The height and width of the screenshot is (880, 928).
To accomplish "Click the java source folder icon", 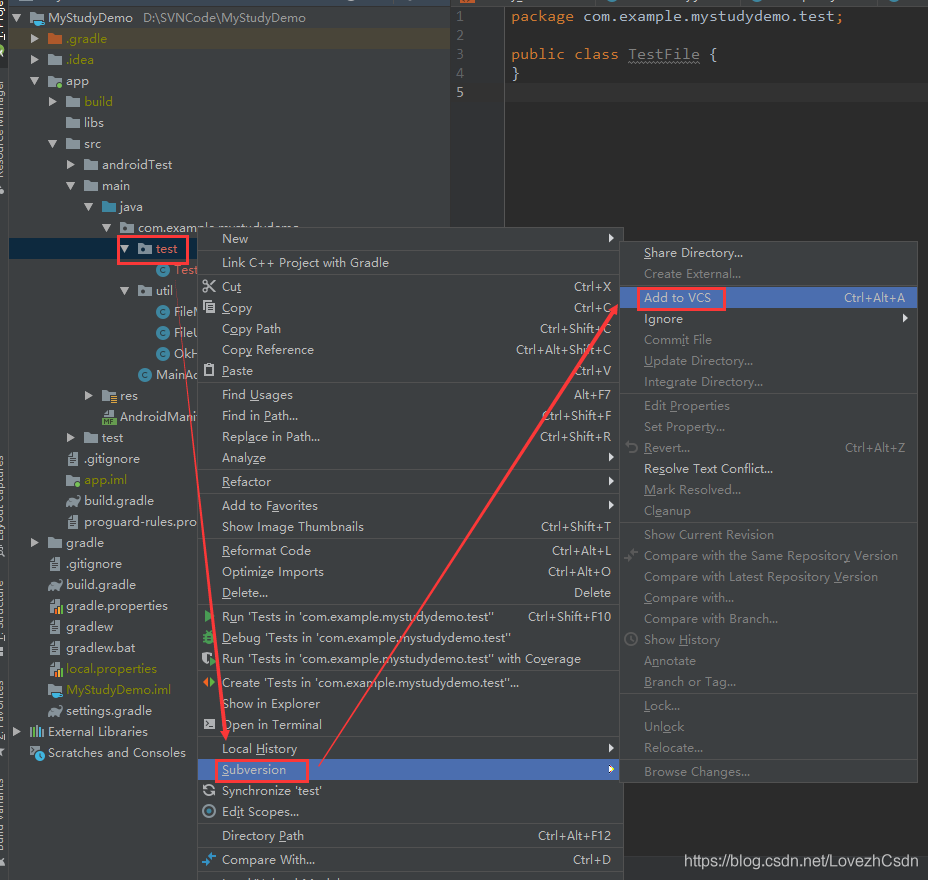I will click(109, 207).
